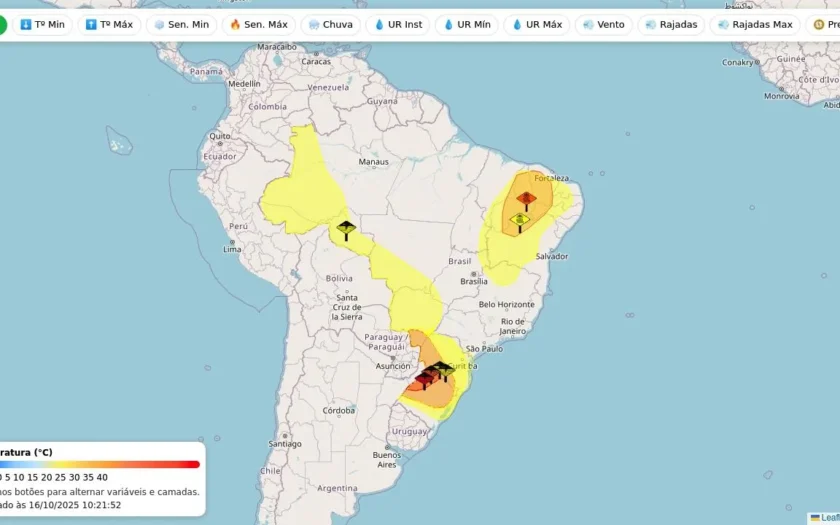Click the Córdoba city label
Screen dimensions: 840x525
339,411
